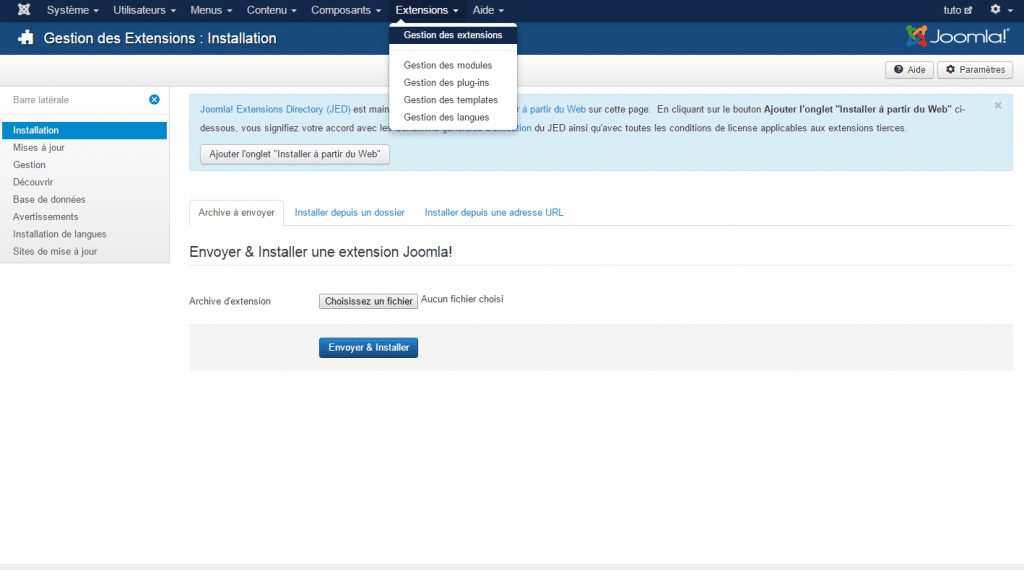Follow the Joomla! Extensions Directory (JED) link
Screen dimensions: 1024x570
click(275, 109)
